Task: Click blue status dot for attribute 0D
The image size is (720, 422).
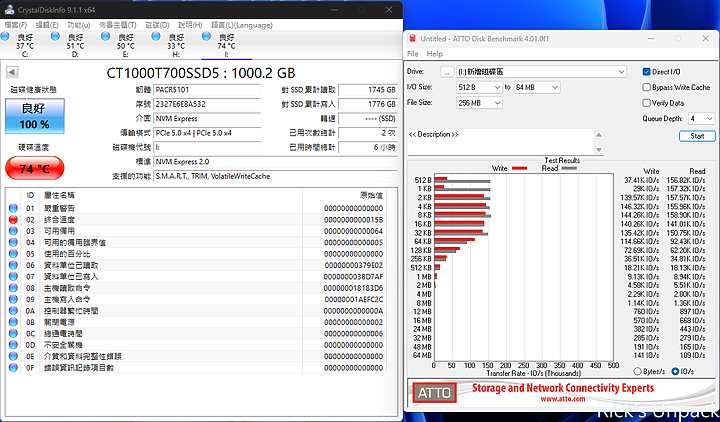Action: (13, 345)
